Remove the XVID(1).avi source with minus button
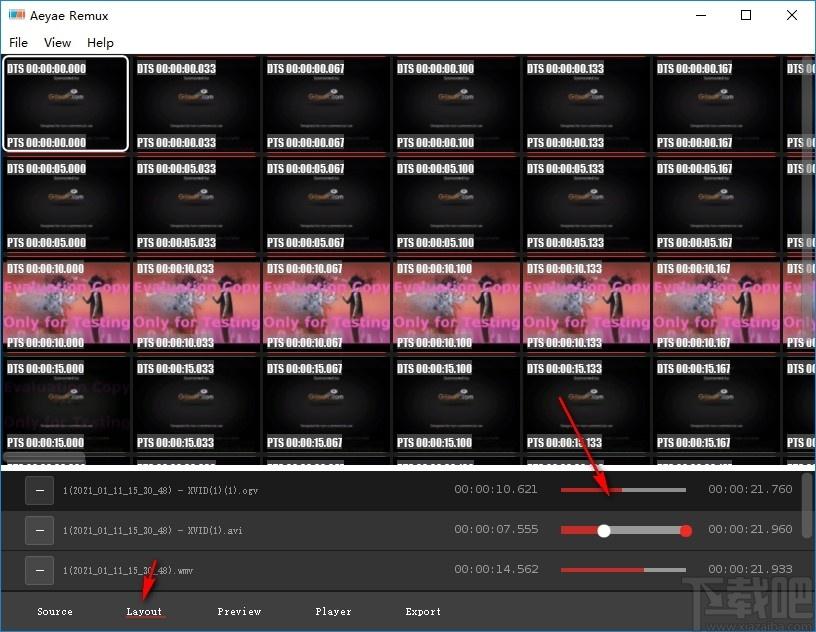816x632 pixels. coord(40,530)
